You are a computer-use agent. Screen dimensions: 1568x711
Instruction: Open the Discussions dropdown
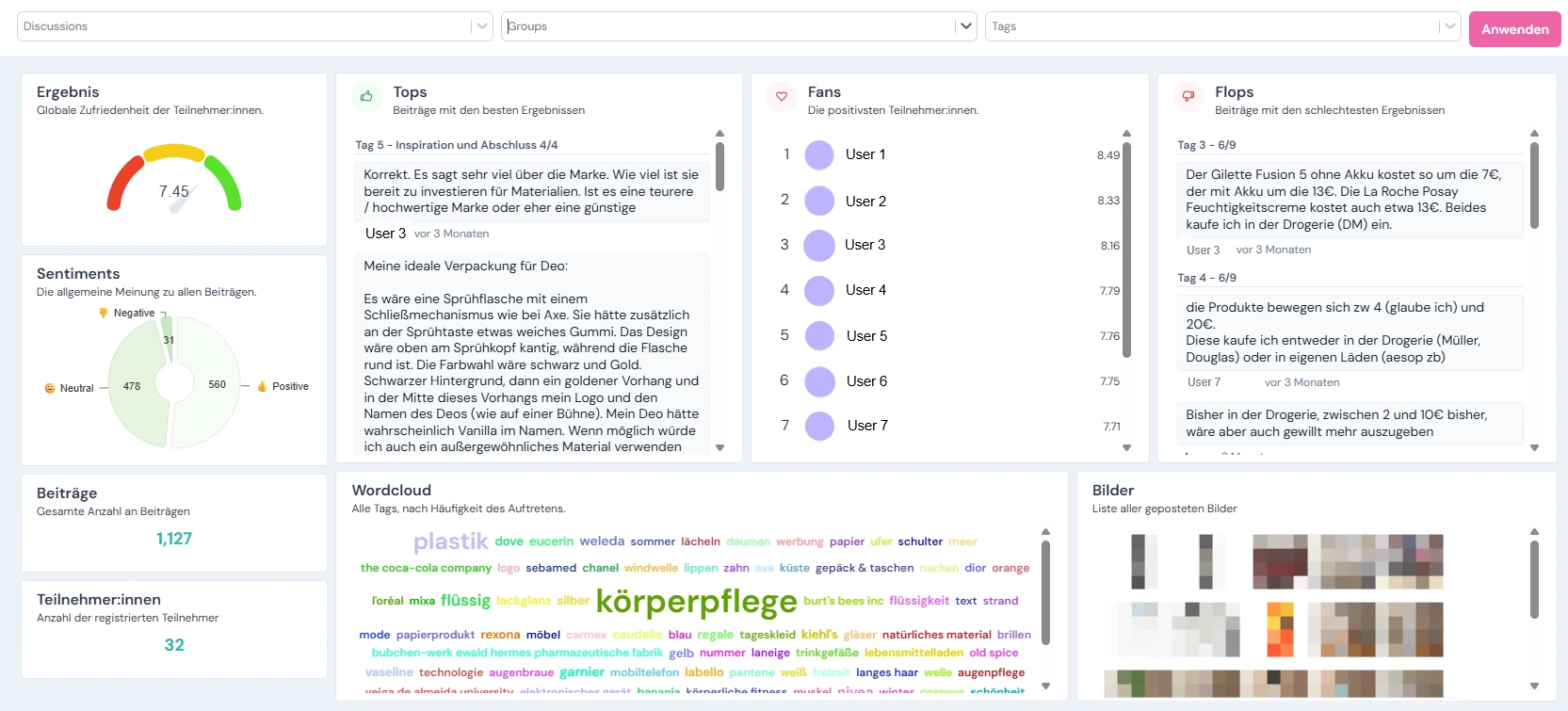(482, 26)
